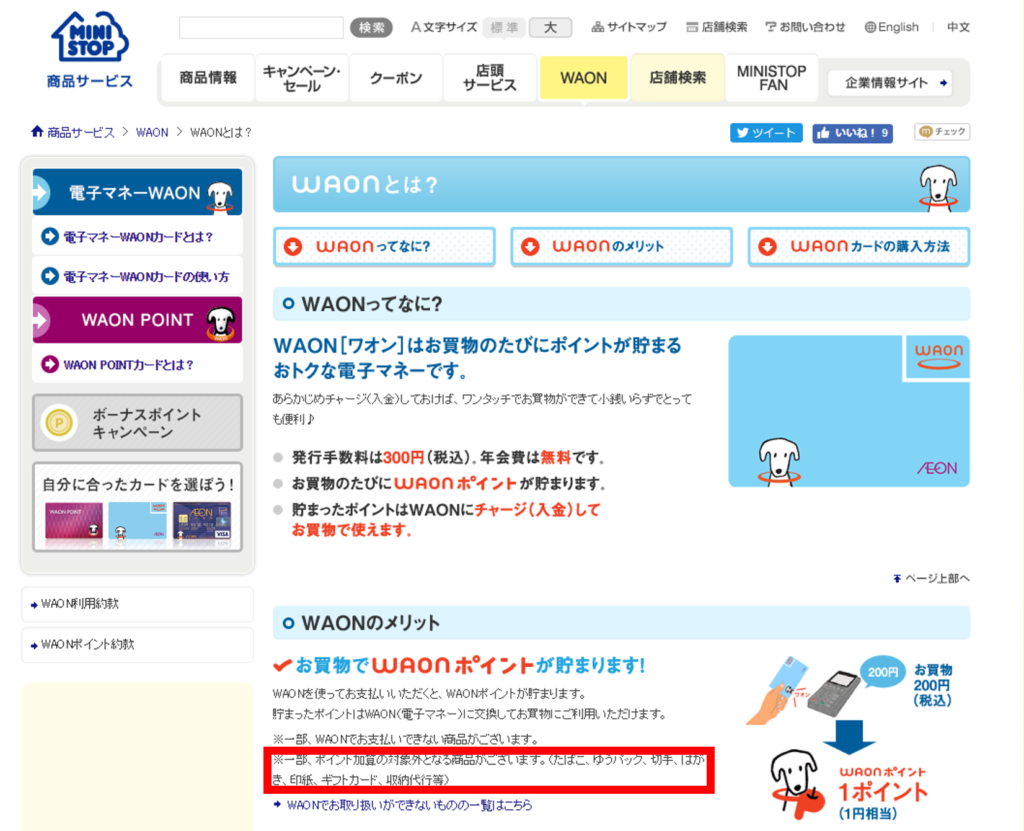Viewport: 1024px width, 831px height.
Task: Click the home icon in breadcrumb
Action: (37, 131)
